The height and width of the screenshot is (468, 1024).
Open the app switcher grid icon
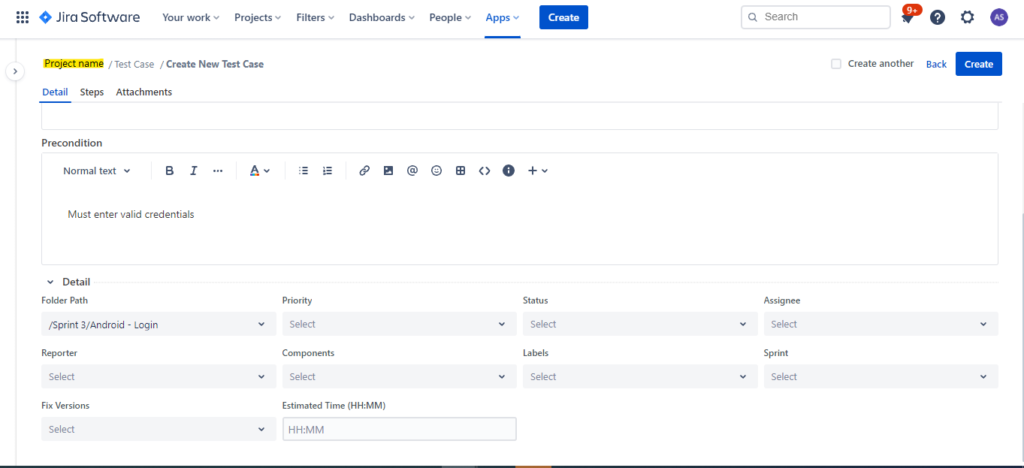click(22, 18)
